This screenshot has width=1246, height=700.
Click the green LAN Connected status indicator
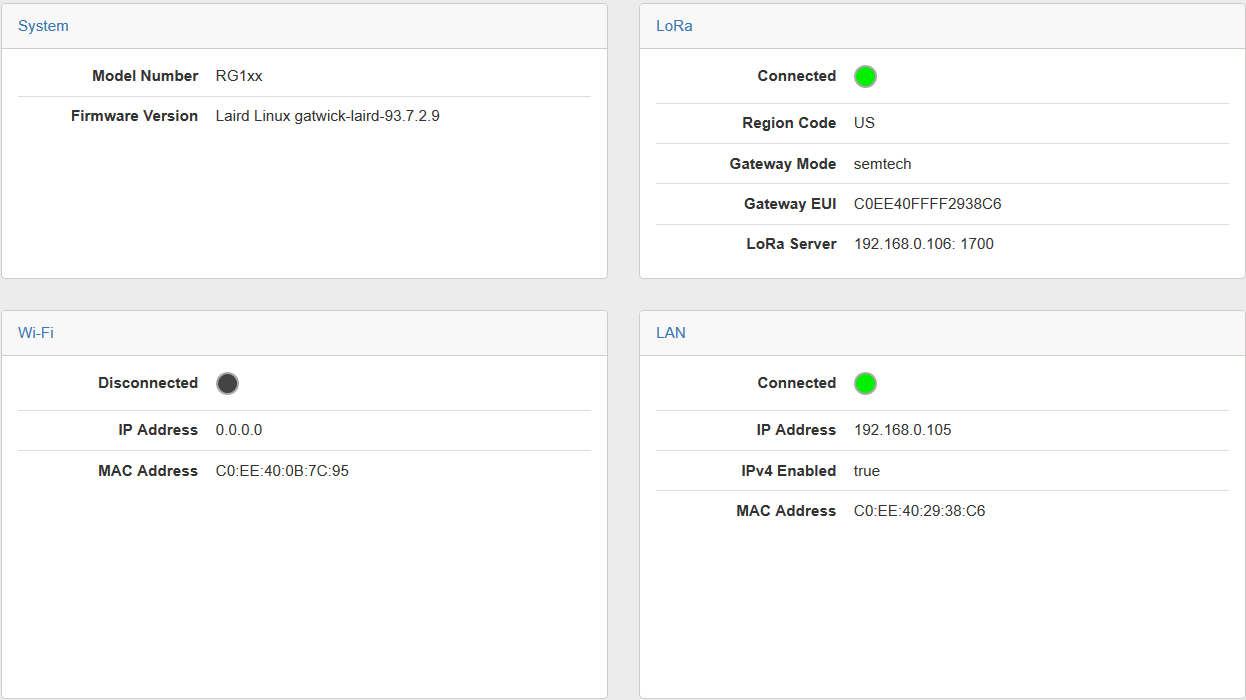coord(865,383)
